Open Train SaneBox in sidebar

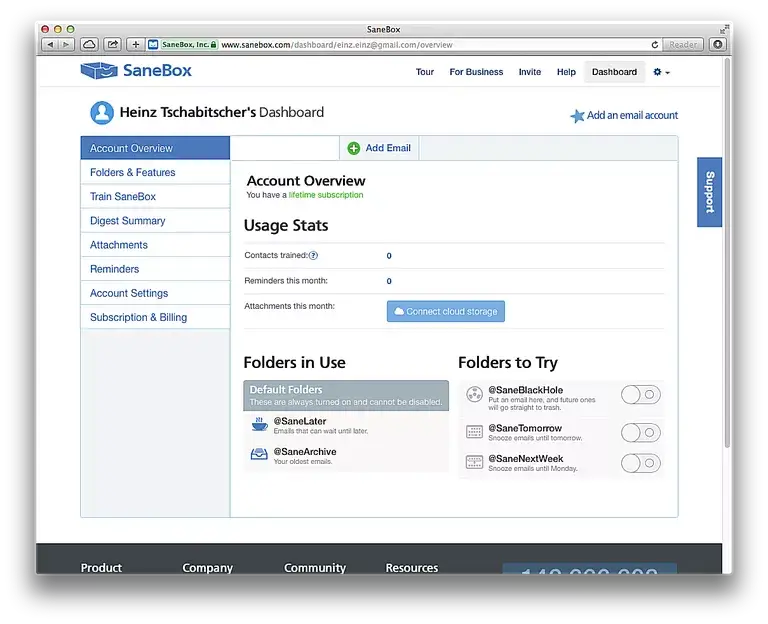coord(155,196)
